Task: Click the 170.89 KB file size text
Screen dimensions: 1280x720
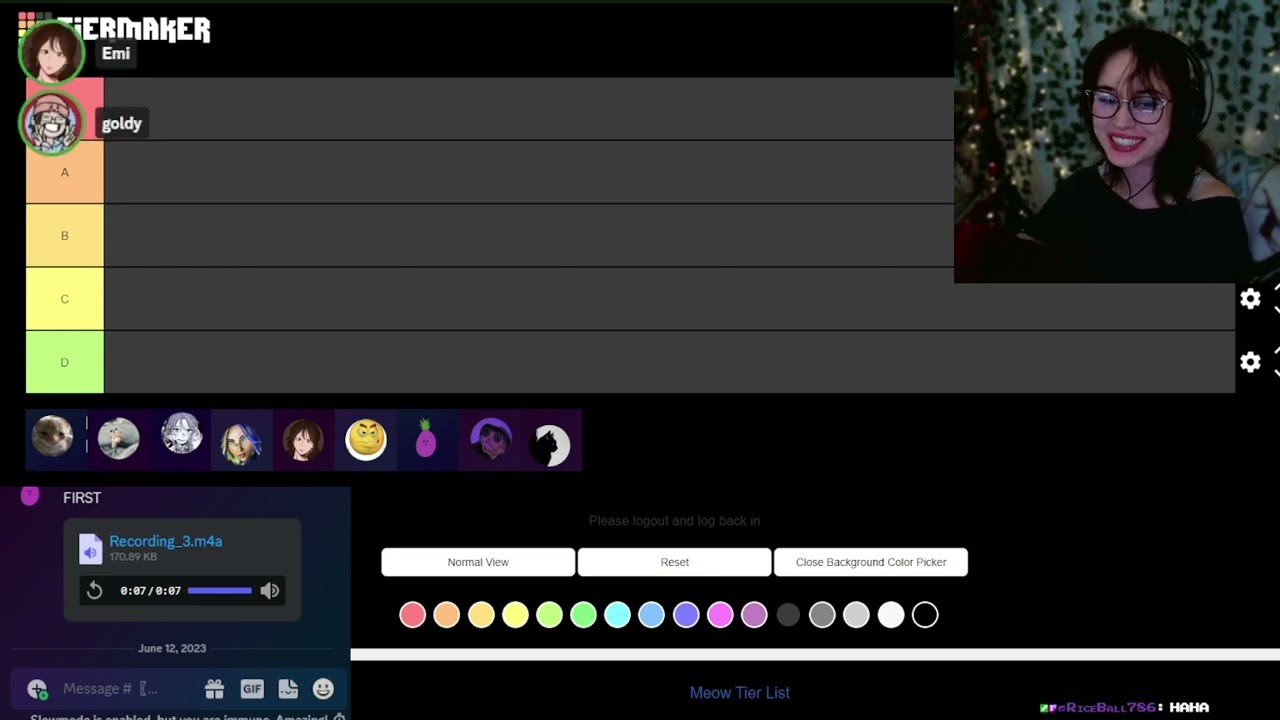Action: pyautogui.click(x=133, y=557)
